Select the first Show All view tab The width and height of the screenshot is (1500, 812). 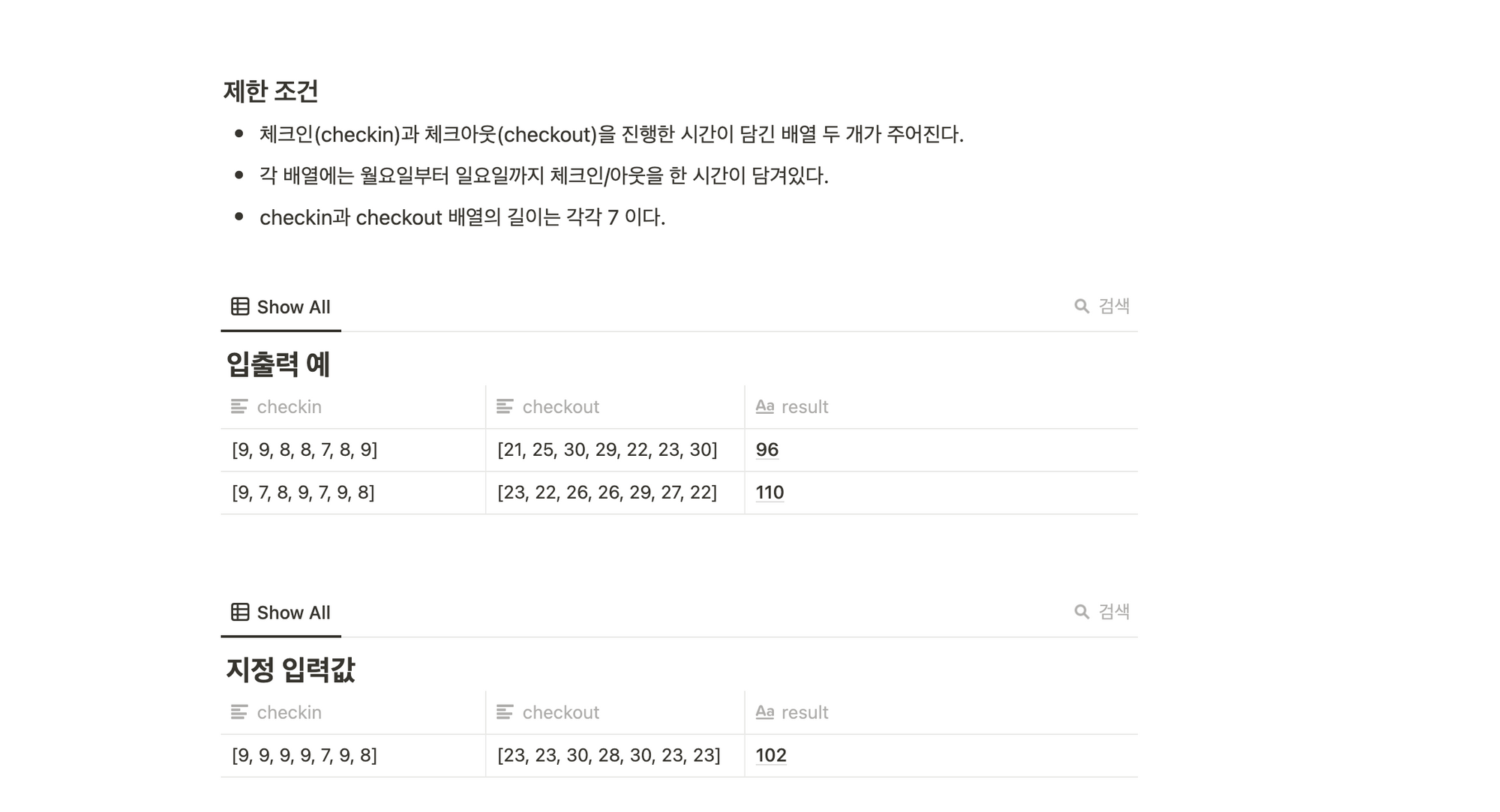point(280,307)
